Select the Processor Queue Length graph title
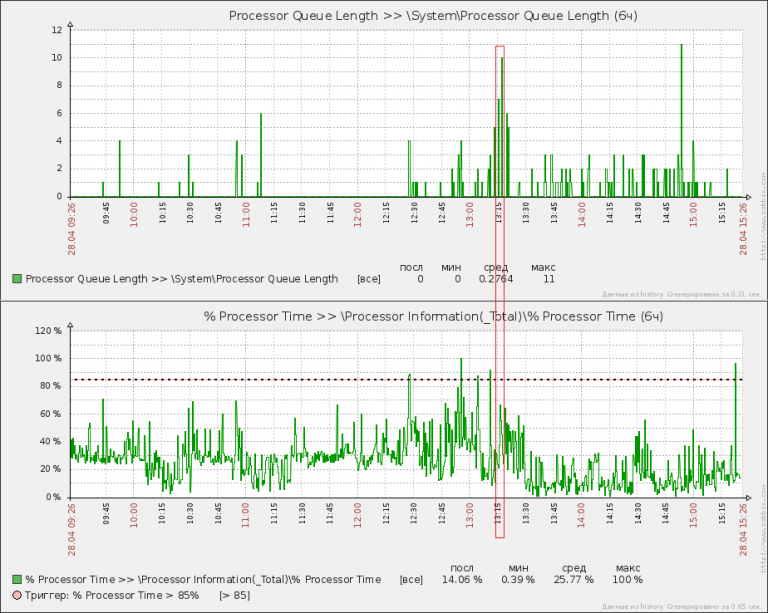Image resolution: width=768 pixels, height=613 pixels. click(x=433, y=16)
